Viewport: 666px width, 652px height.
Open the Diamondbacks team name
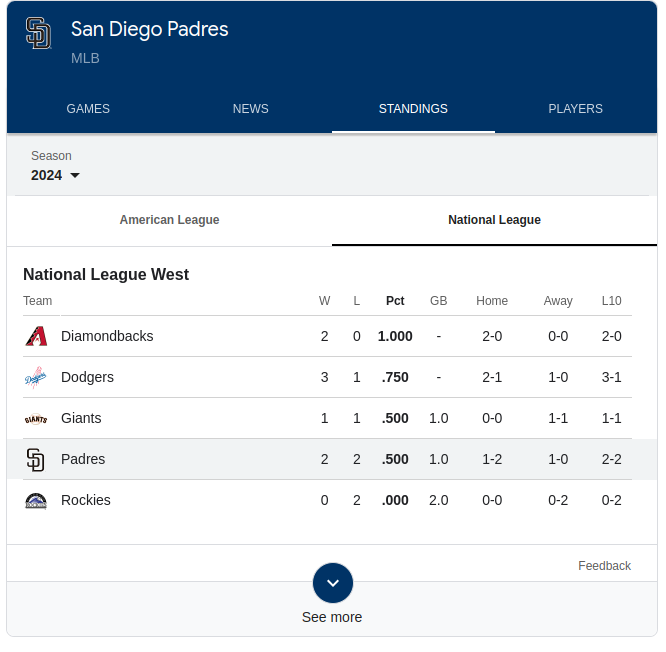click(x=107, y=336)
